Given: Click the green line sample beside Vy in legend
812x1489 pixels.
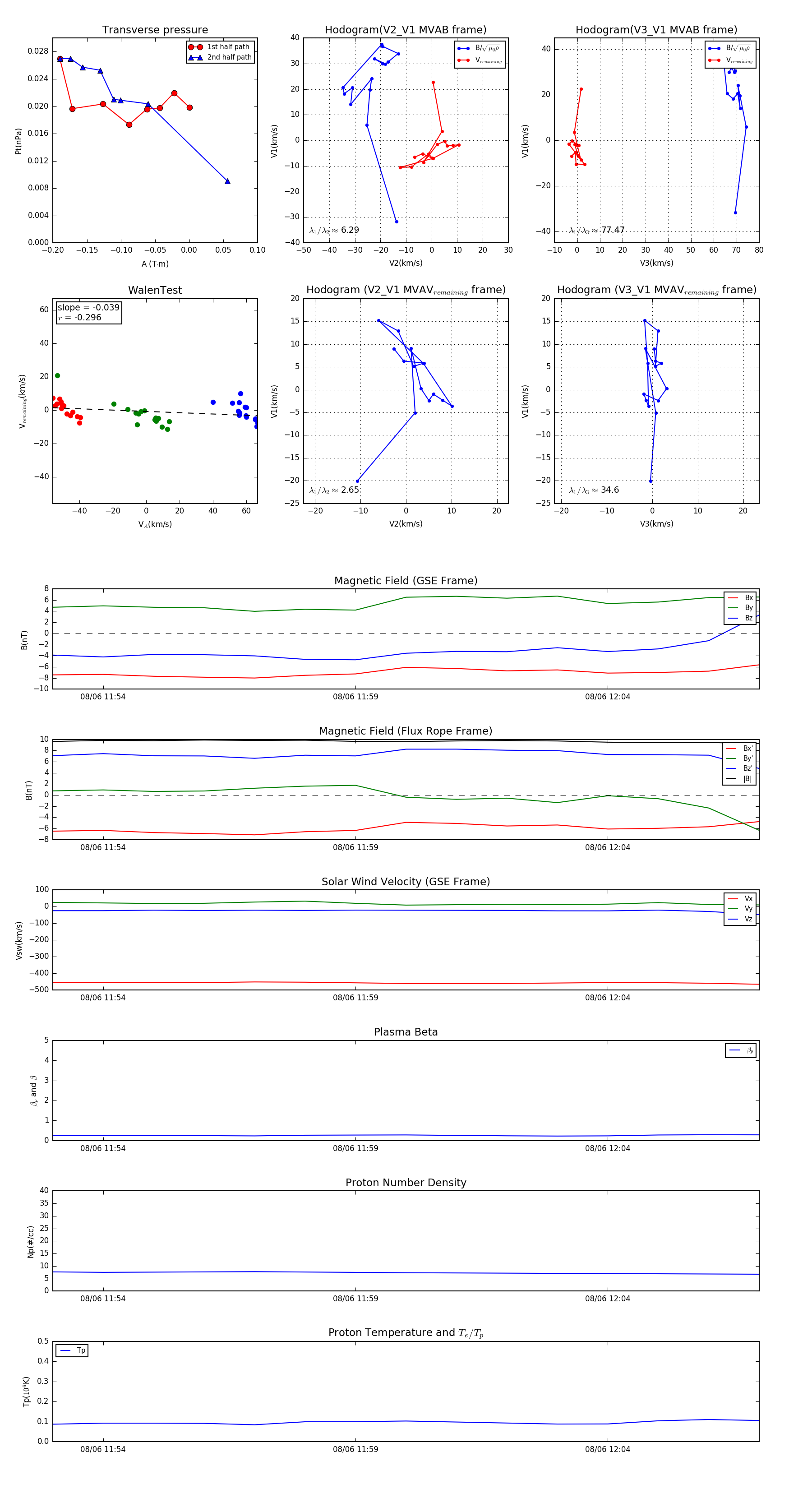Looking at the screenshot, I should pos(733,909).
